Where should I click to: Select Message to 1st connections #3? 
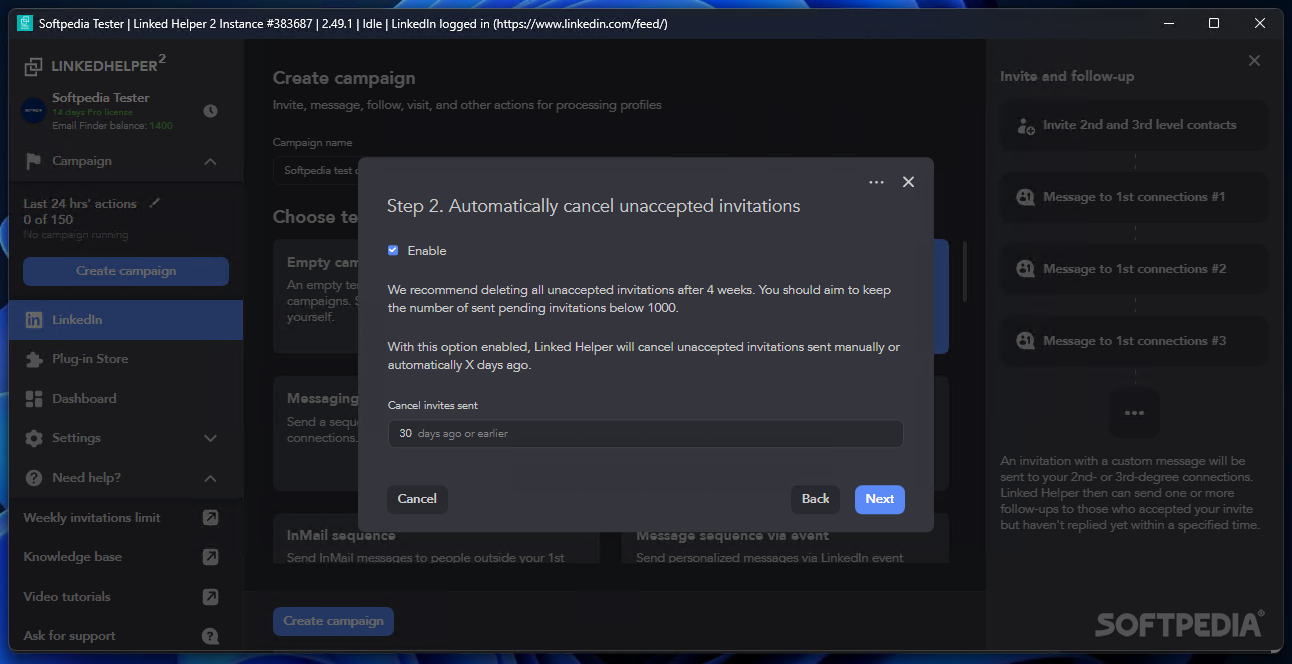click(x=1134, y=341)
